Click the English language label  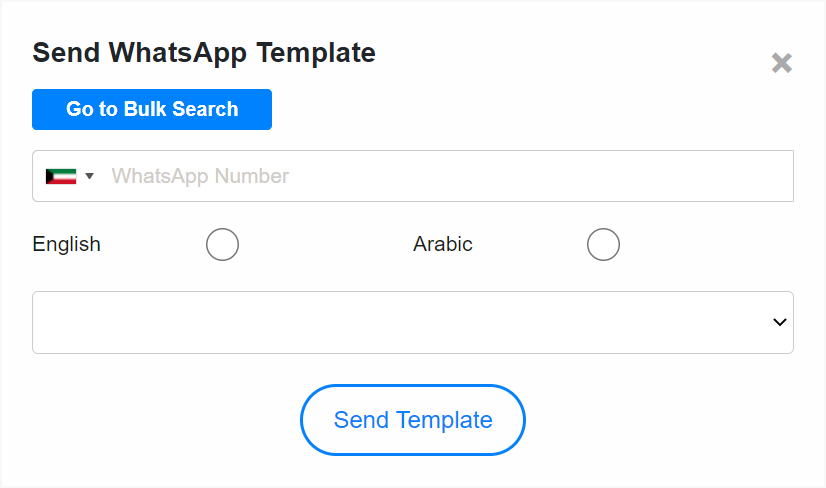66,245
